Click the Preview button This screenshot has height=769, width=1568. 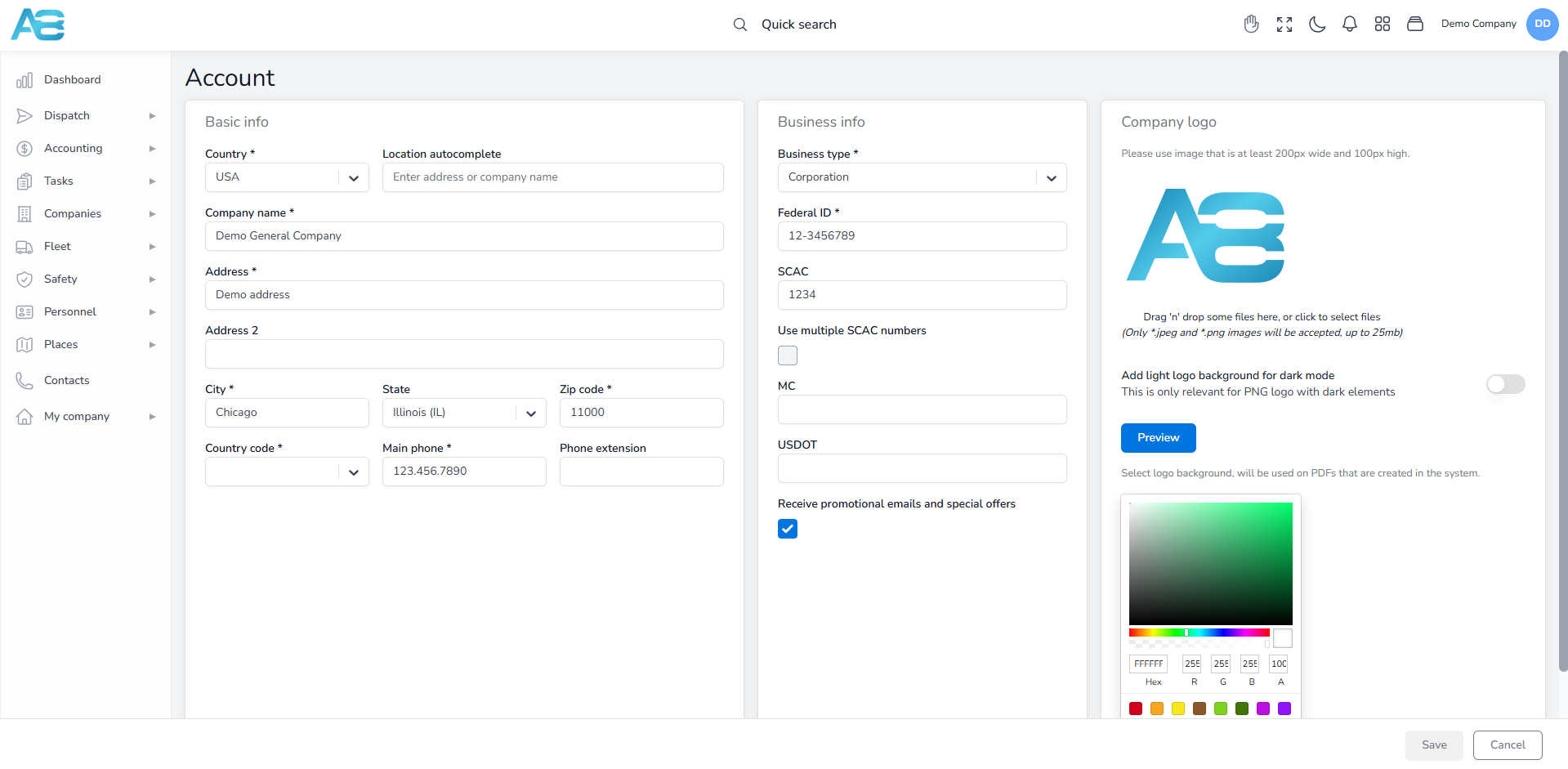(1158, 438)
